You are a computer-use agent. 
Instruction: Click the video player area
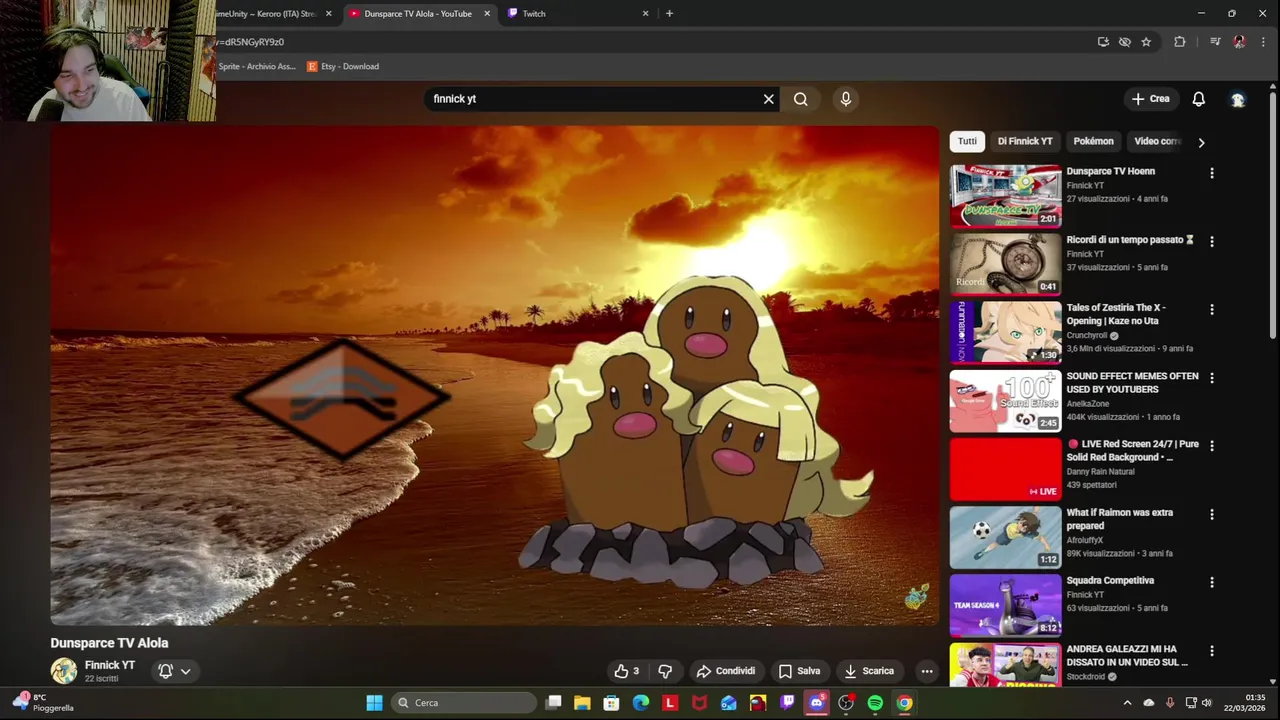tap(495, 375)
